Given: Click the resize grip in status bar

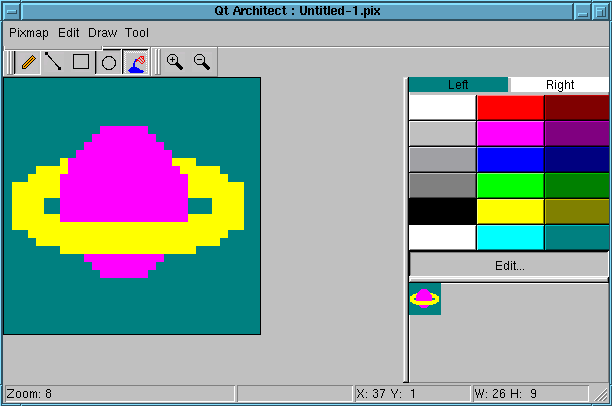Looking at the screenshot, I should [x=601, y=394].
